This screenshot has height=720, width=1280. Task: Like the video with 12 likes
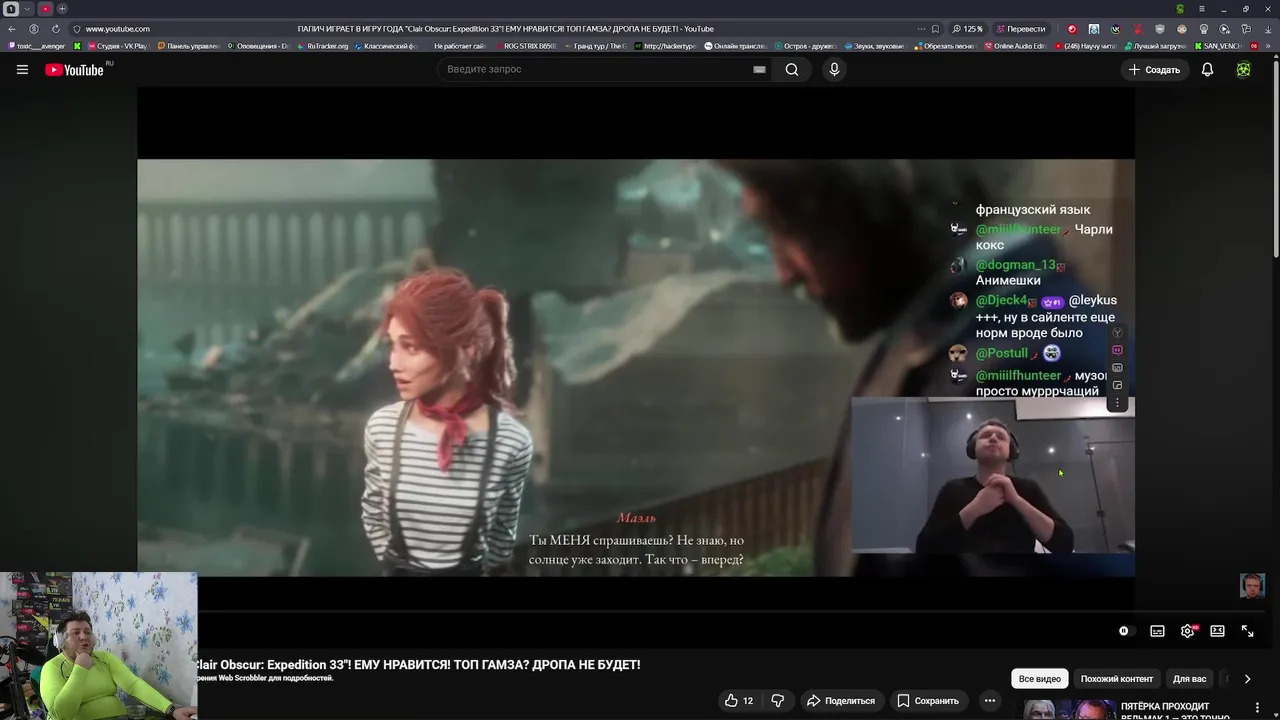click(739, 701)
